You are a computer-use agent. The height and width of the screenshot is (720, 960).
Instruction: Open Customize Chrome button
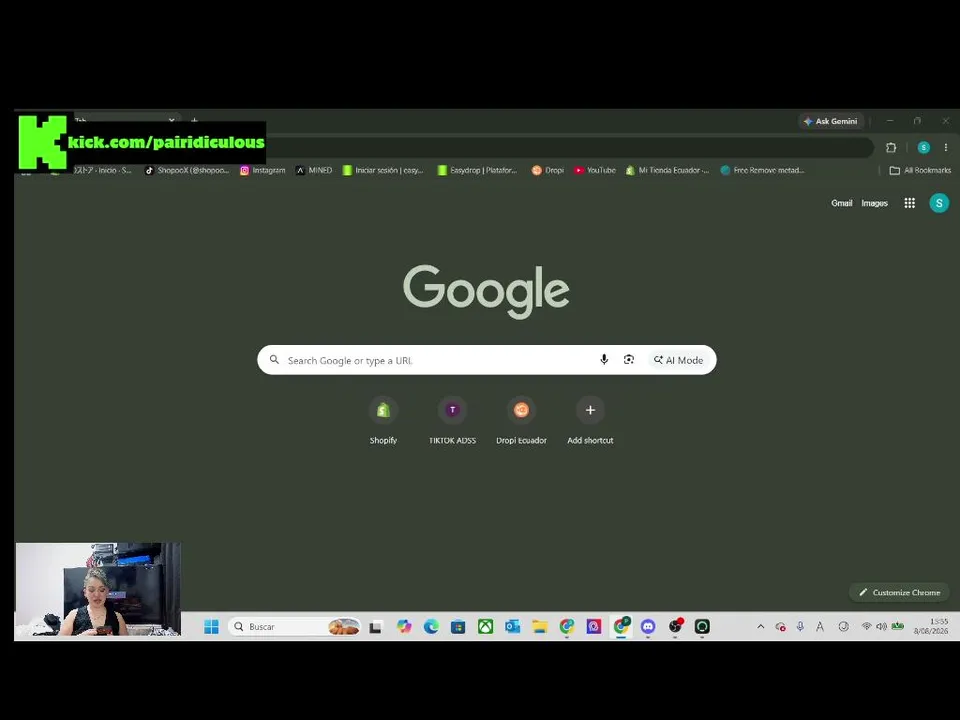[x=899, y=593]
